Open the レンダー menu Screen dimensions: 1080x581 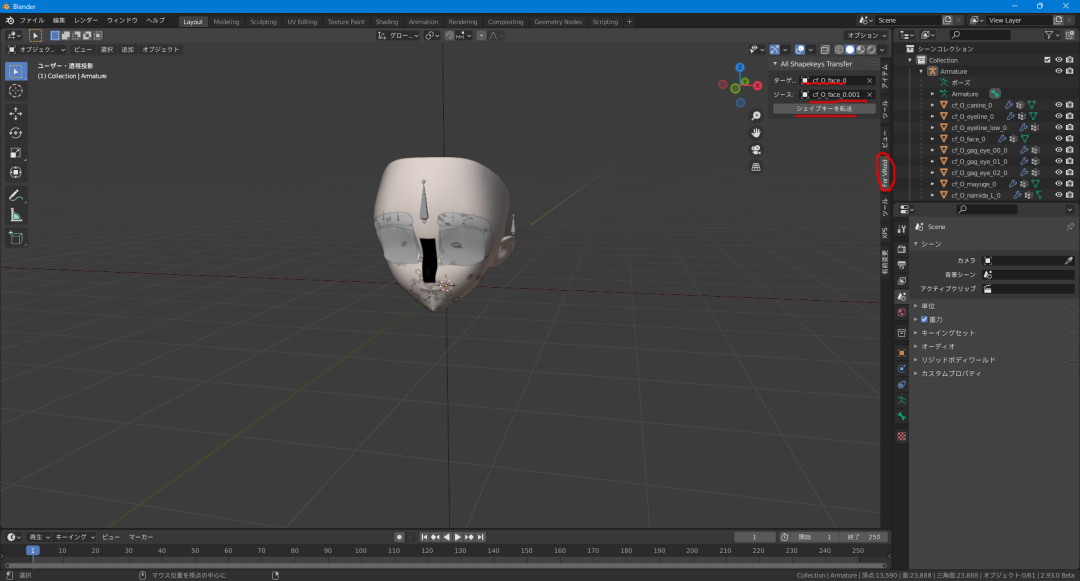point(85,21)
